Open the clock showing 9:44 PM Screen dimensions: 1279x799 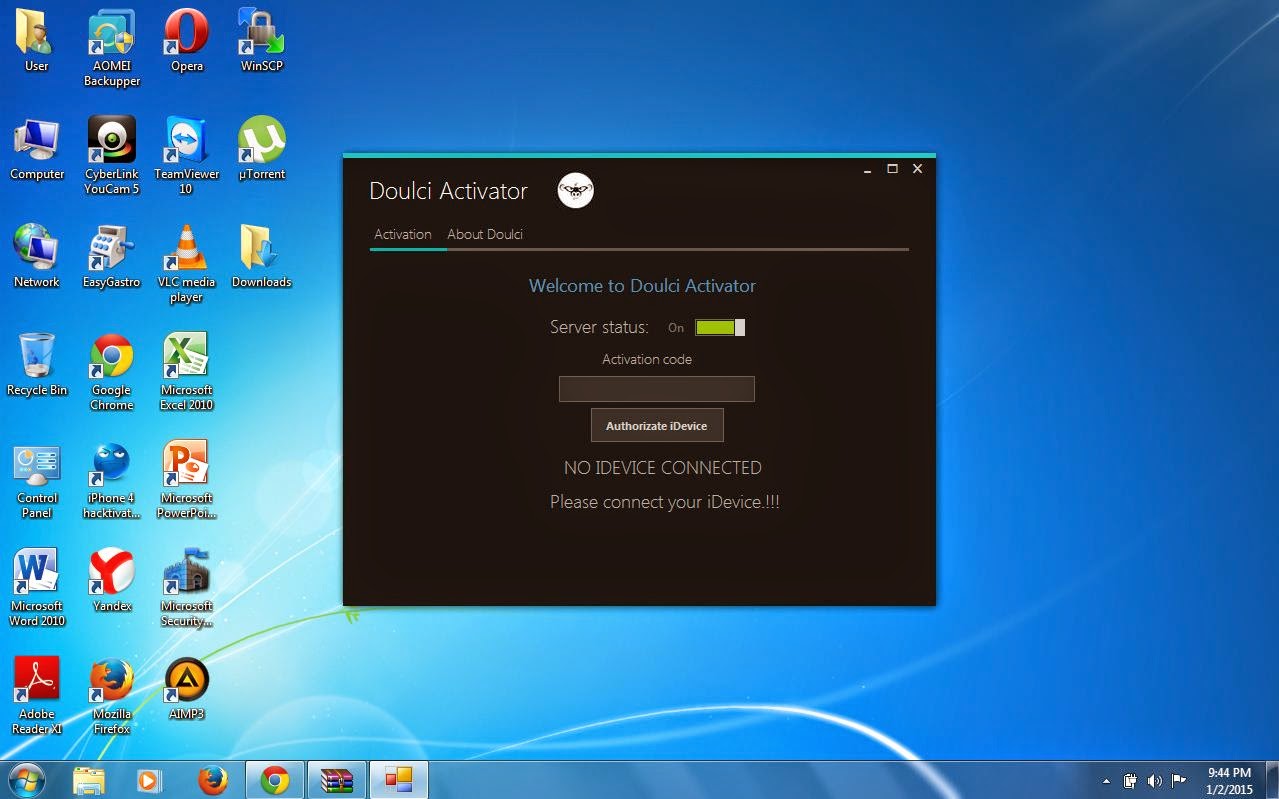[x=1229, y=780]
